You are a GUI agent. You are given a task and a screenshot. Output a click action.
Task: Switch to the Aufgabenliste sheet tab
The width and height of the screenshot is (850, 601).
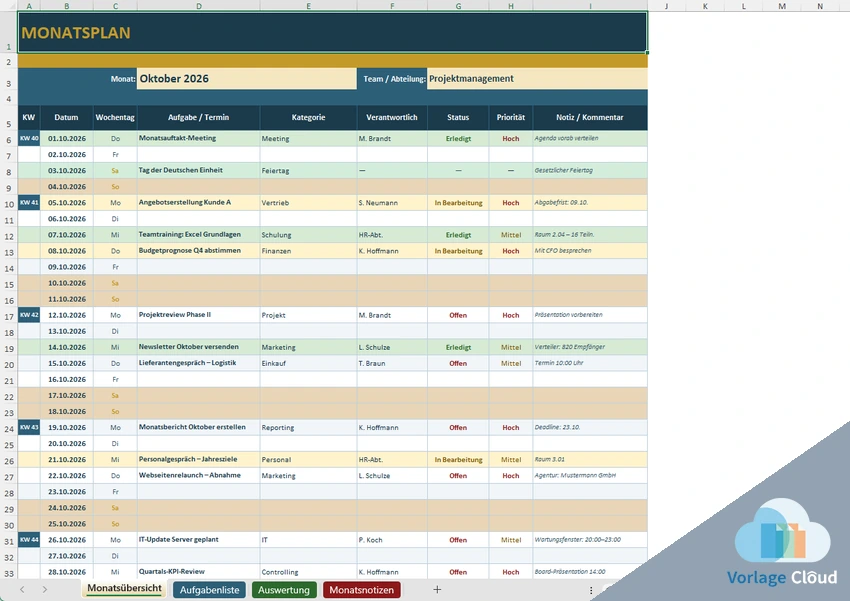tap(209, 590)
